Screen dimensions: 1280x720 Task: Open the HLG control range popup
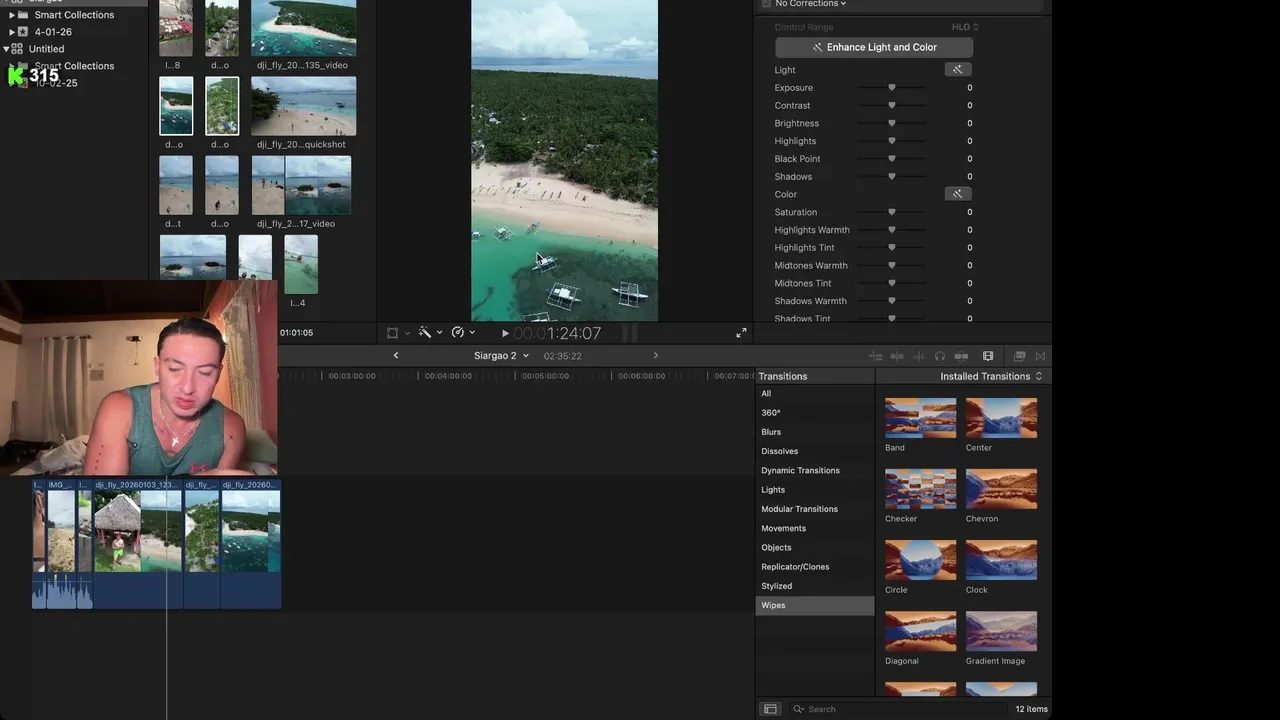965,27
